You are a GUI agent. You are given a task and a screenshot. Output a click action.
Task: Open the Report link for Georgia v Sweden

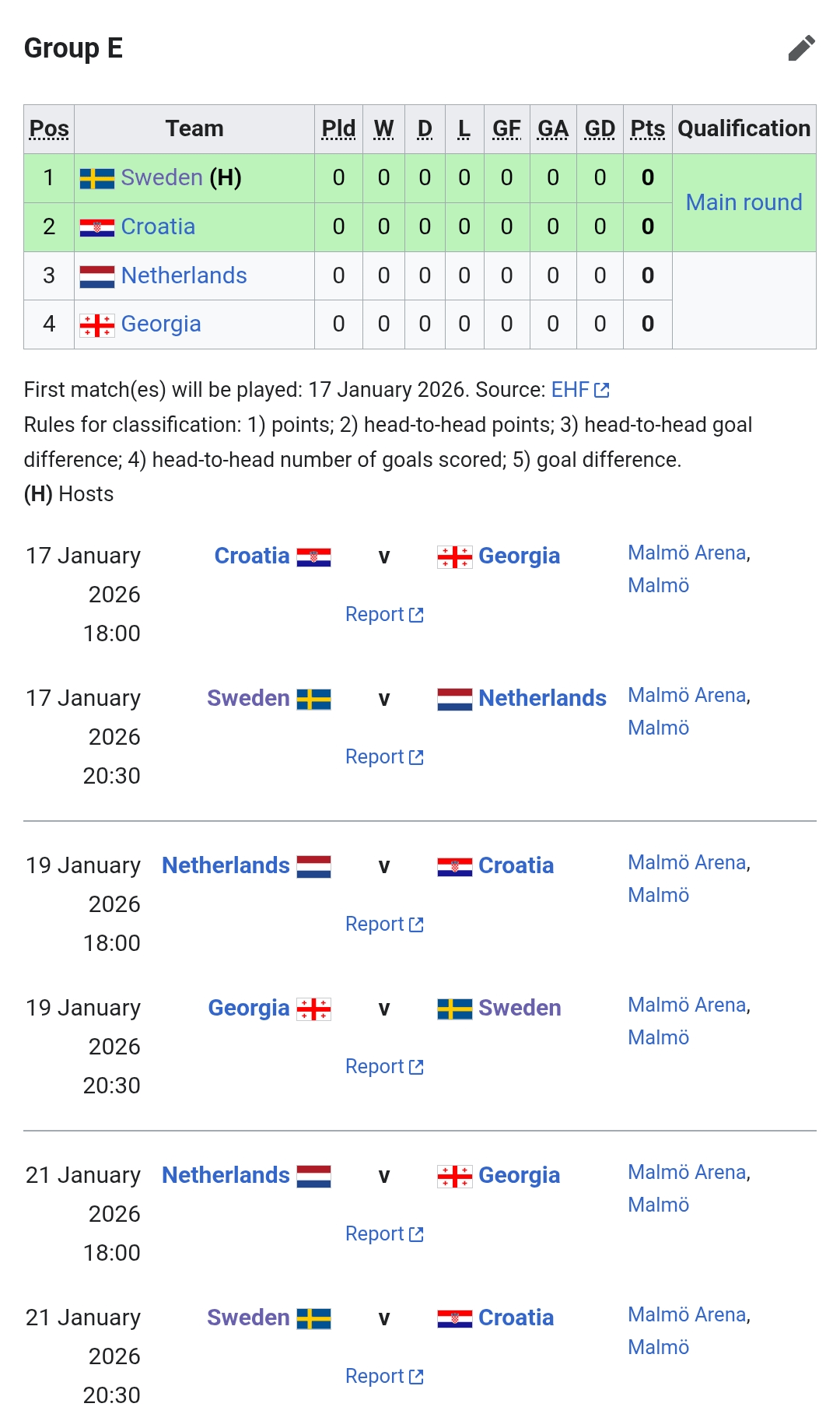(x=375, y=1067)
